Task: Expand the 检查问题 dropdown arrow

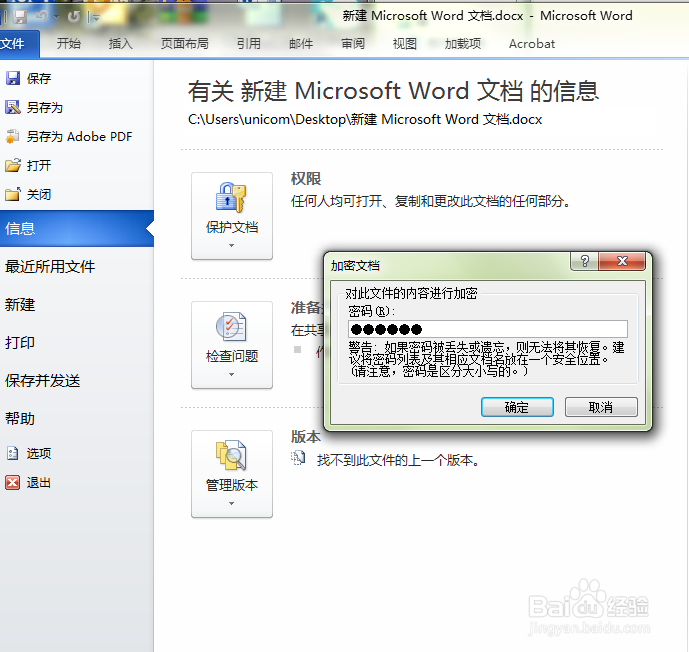Action: (x=232, y=375)
